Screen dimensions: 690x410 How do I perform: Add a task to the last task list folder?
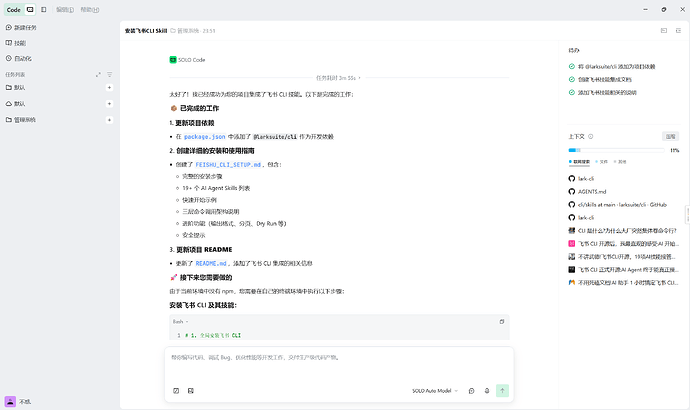click(x=109, y=120)
